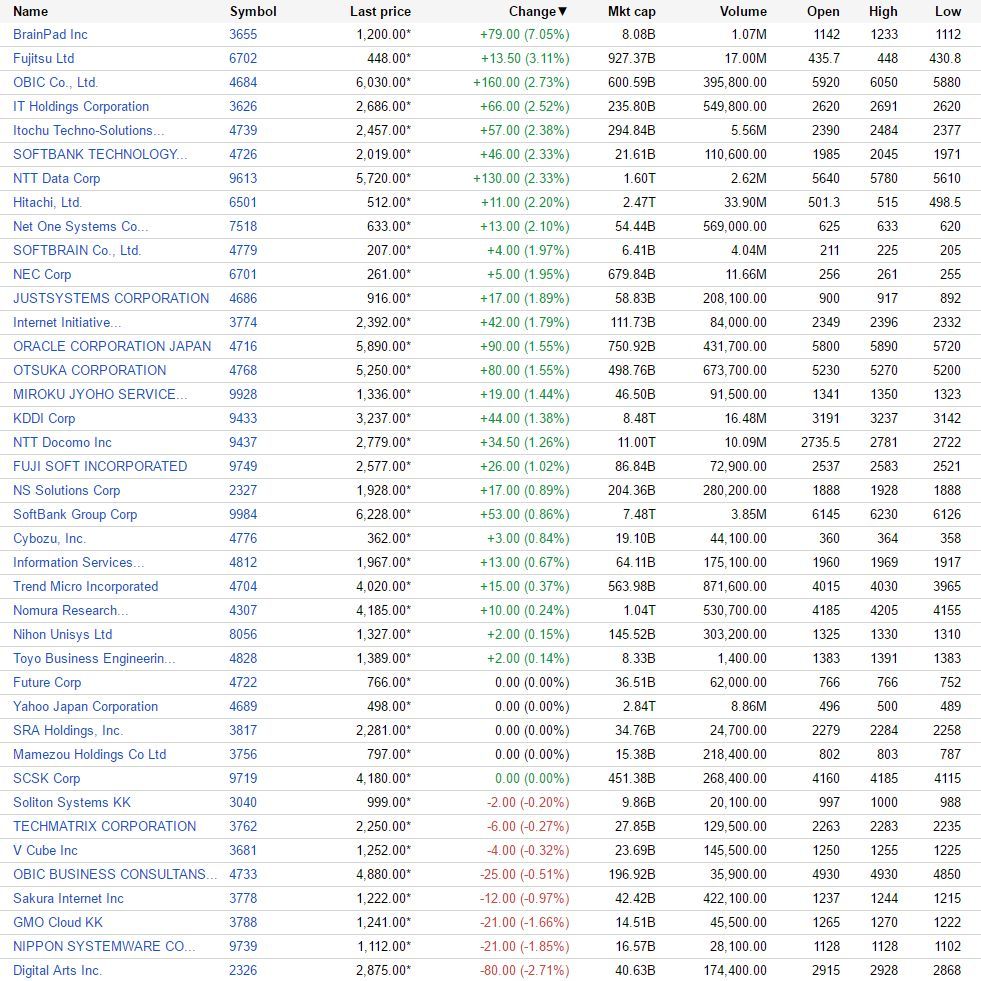Open OBIC Co., Ltd. link
981x981 pixels.
pos(56,83)
